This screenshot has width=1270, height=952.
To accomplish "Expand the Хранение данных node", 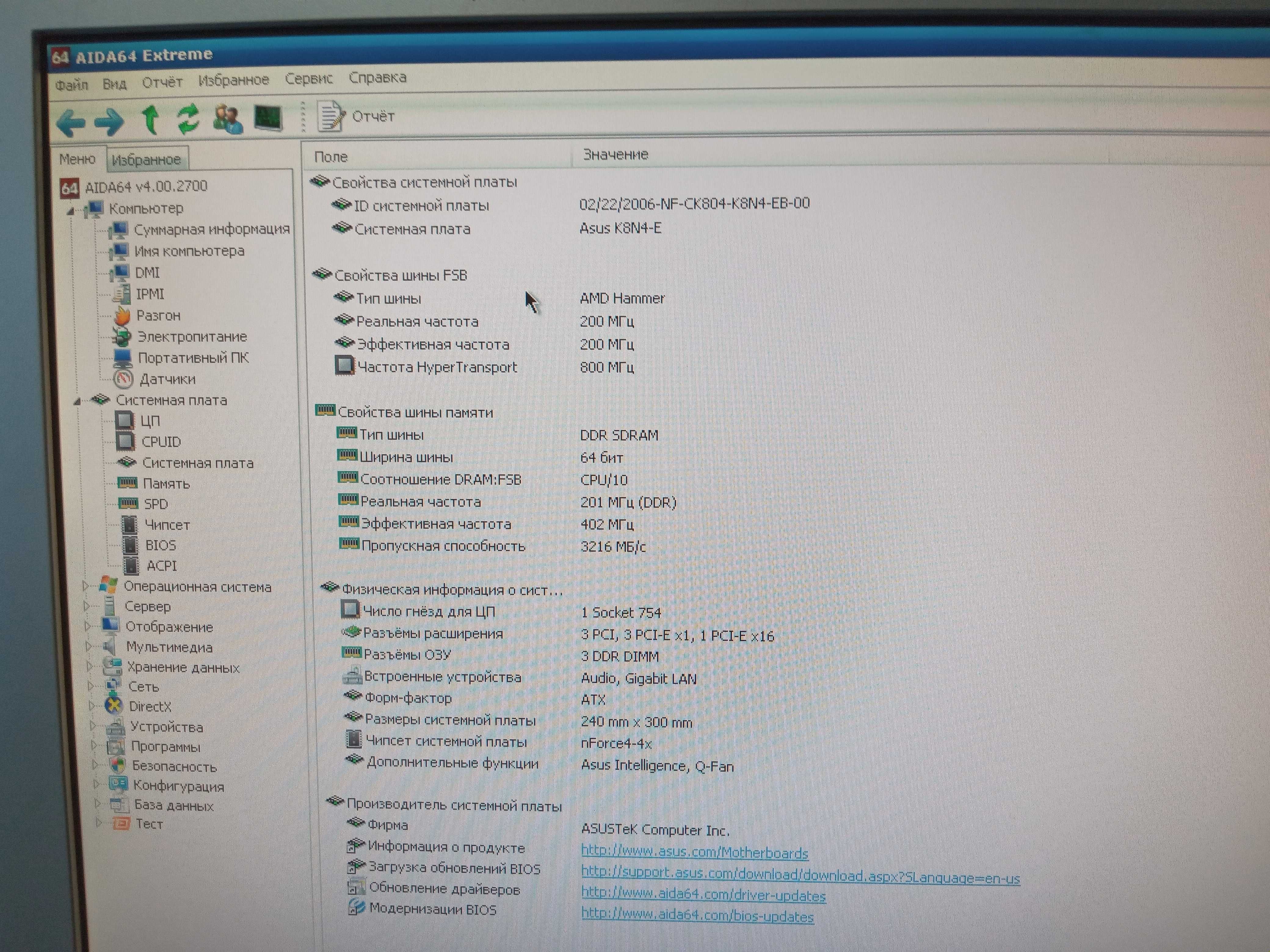I will [x=89, y=666].
